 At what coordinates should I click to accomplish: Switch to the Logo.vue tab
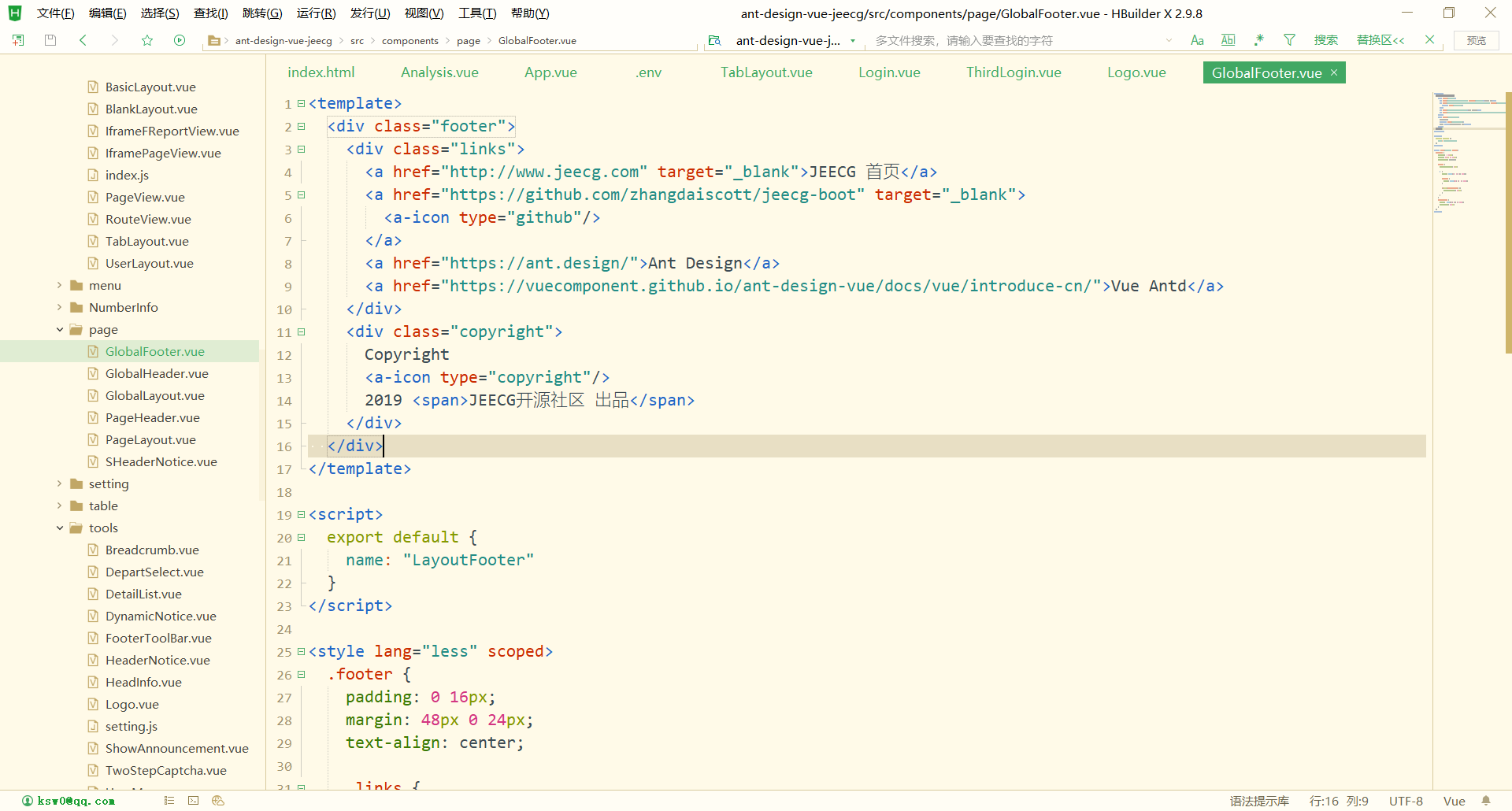(1136, 72)
